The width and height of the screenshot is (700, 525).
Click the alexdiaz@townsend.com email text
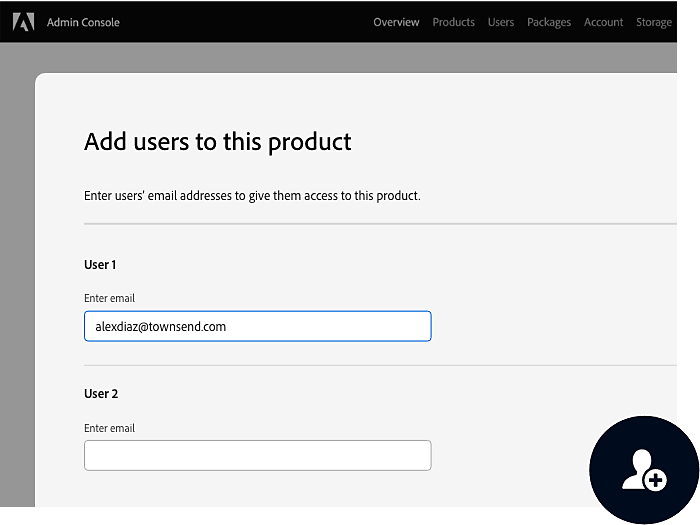pos(160,327)
